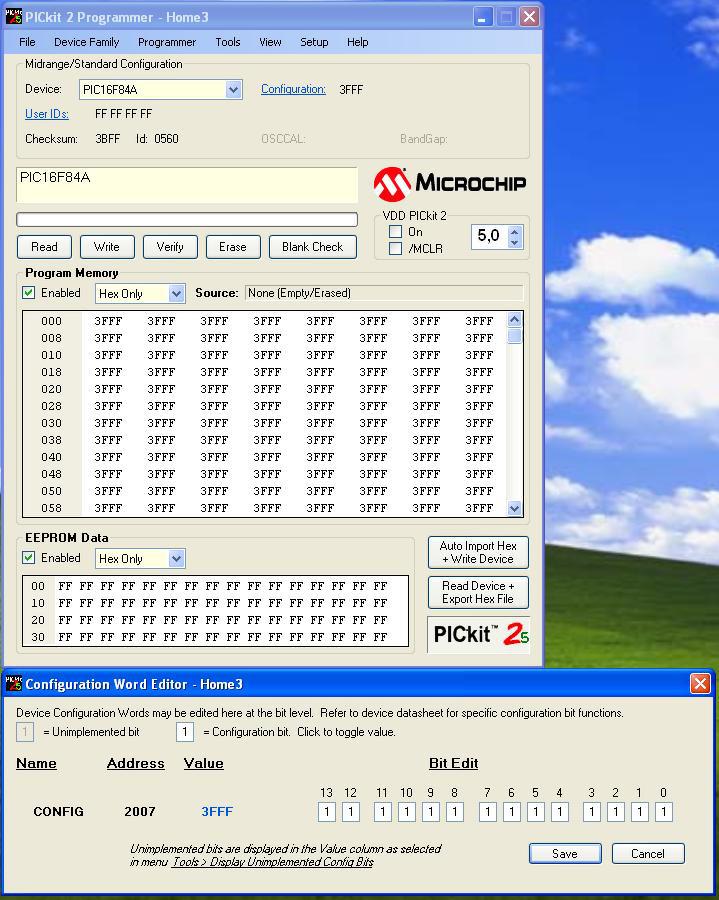Click the Microchip logo
The image size is (719, 900).
point(450,184)
